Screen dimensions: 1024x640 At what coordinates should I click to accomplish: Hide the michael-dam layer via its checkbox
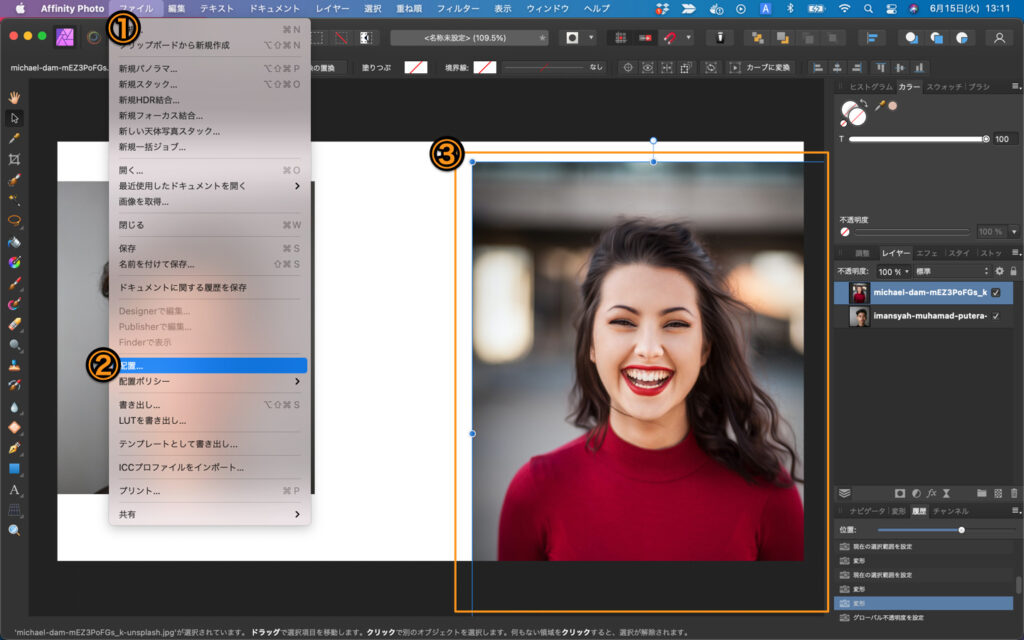tap(995, 293)
